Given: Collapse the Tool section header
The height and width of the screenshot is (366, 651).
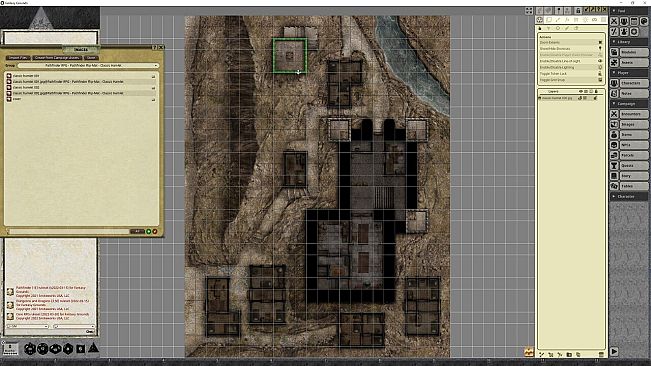Looking at the screenshot, I should tap(629, 11).
